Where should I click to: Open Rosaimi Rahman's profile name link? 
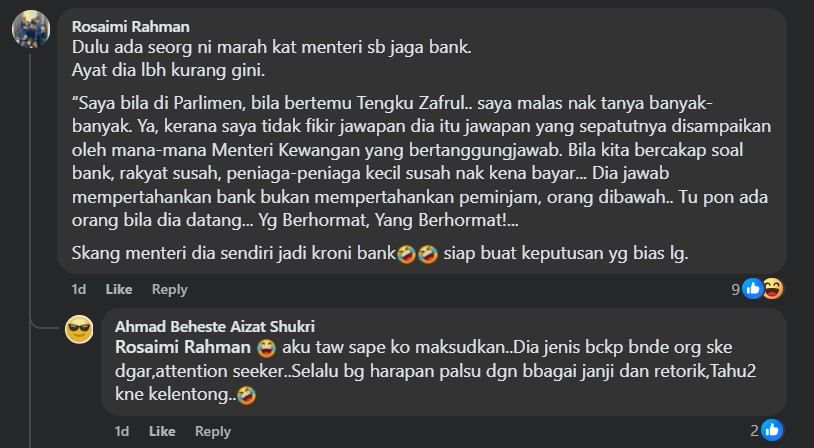(x=130, y=26)
